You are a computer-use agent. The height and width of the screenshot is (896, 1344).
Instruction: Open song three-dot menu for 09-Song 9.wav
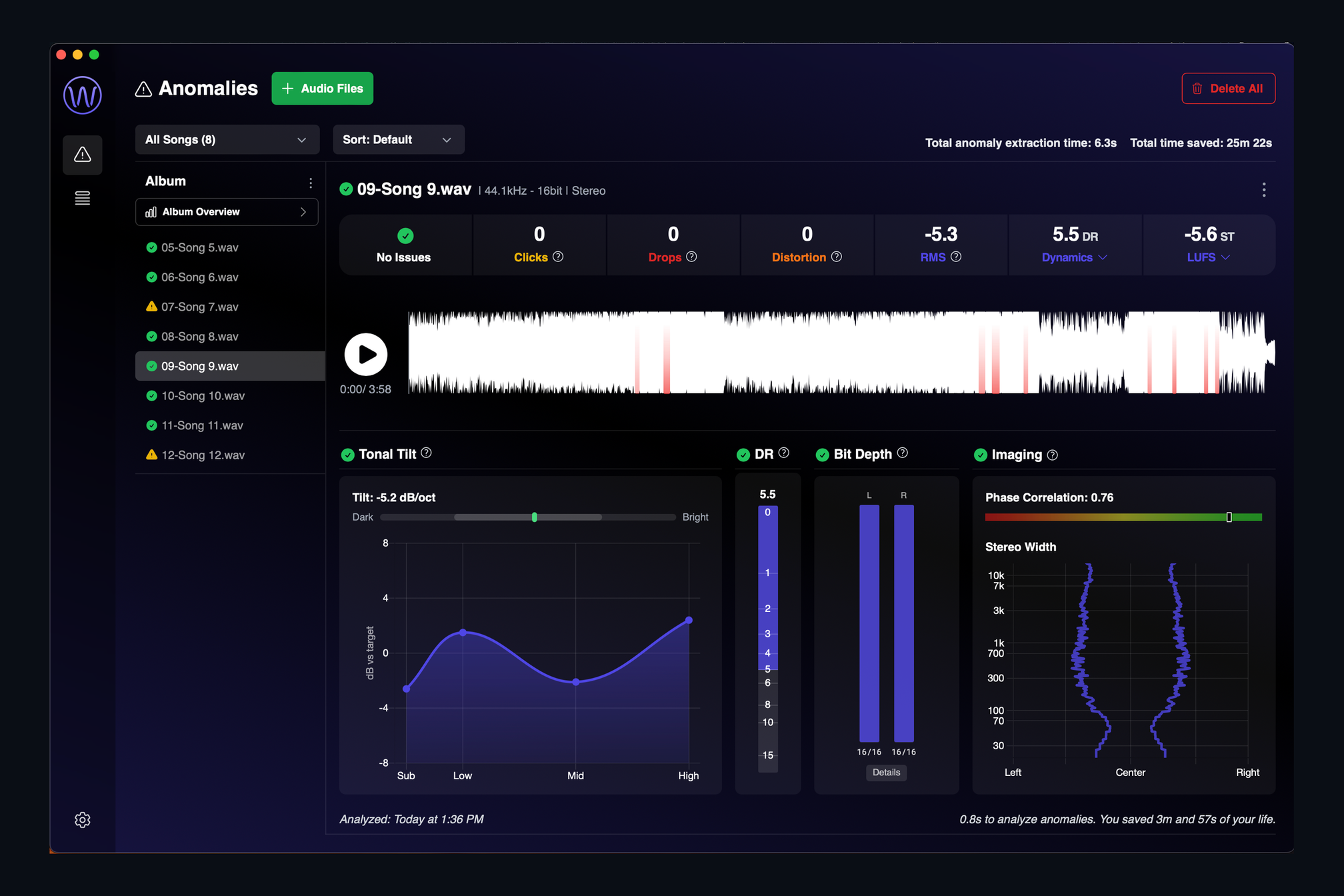pos(1263,190)
